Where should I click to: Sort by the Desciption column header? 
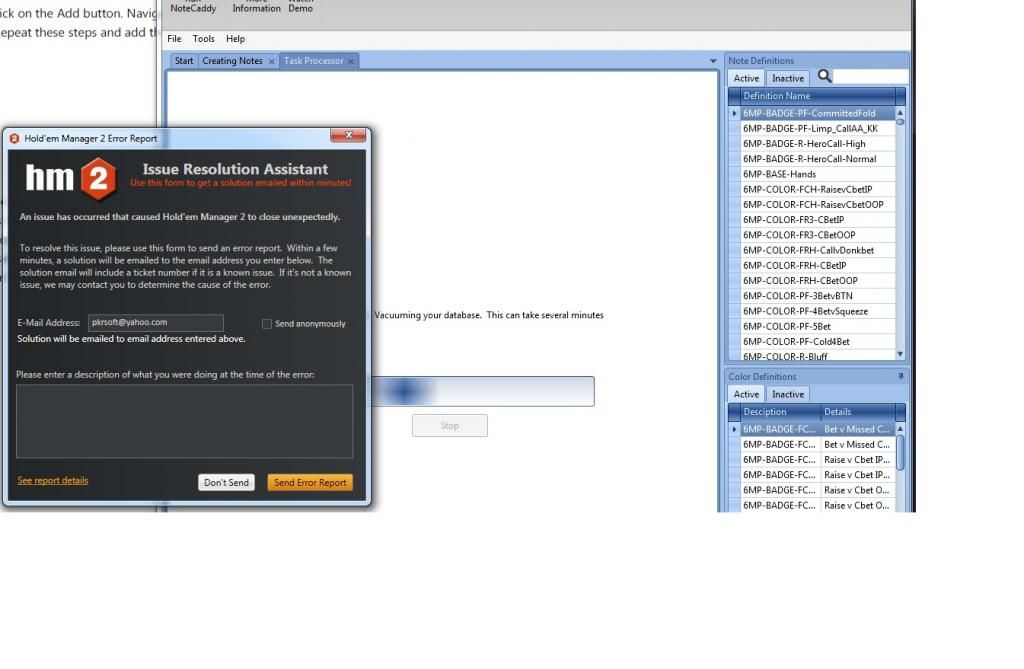tap(780, 412)
